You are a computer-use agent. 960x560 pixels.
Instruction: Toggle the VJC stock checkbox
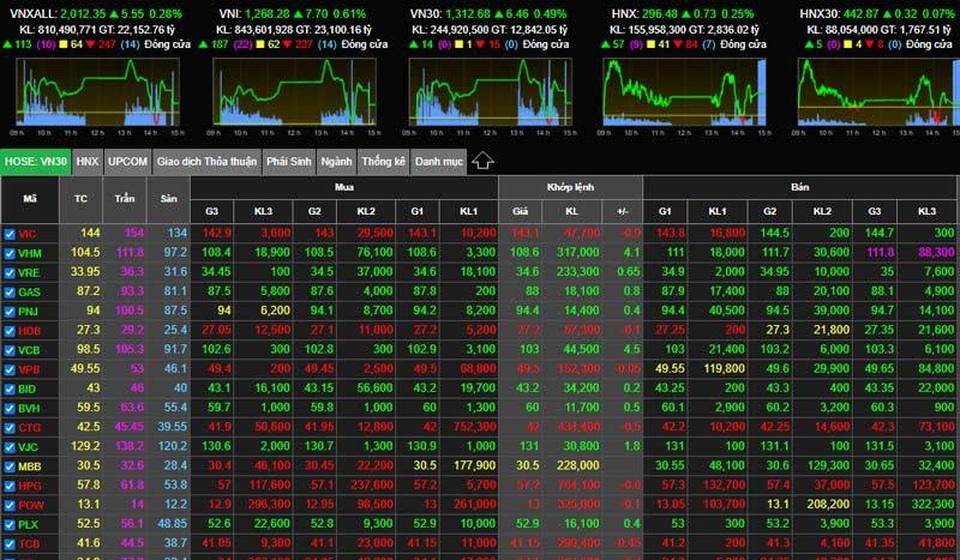pos(9,447)
